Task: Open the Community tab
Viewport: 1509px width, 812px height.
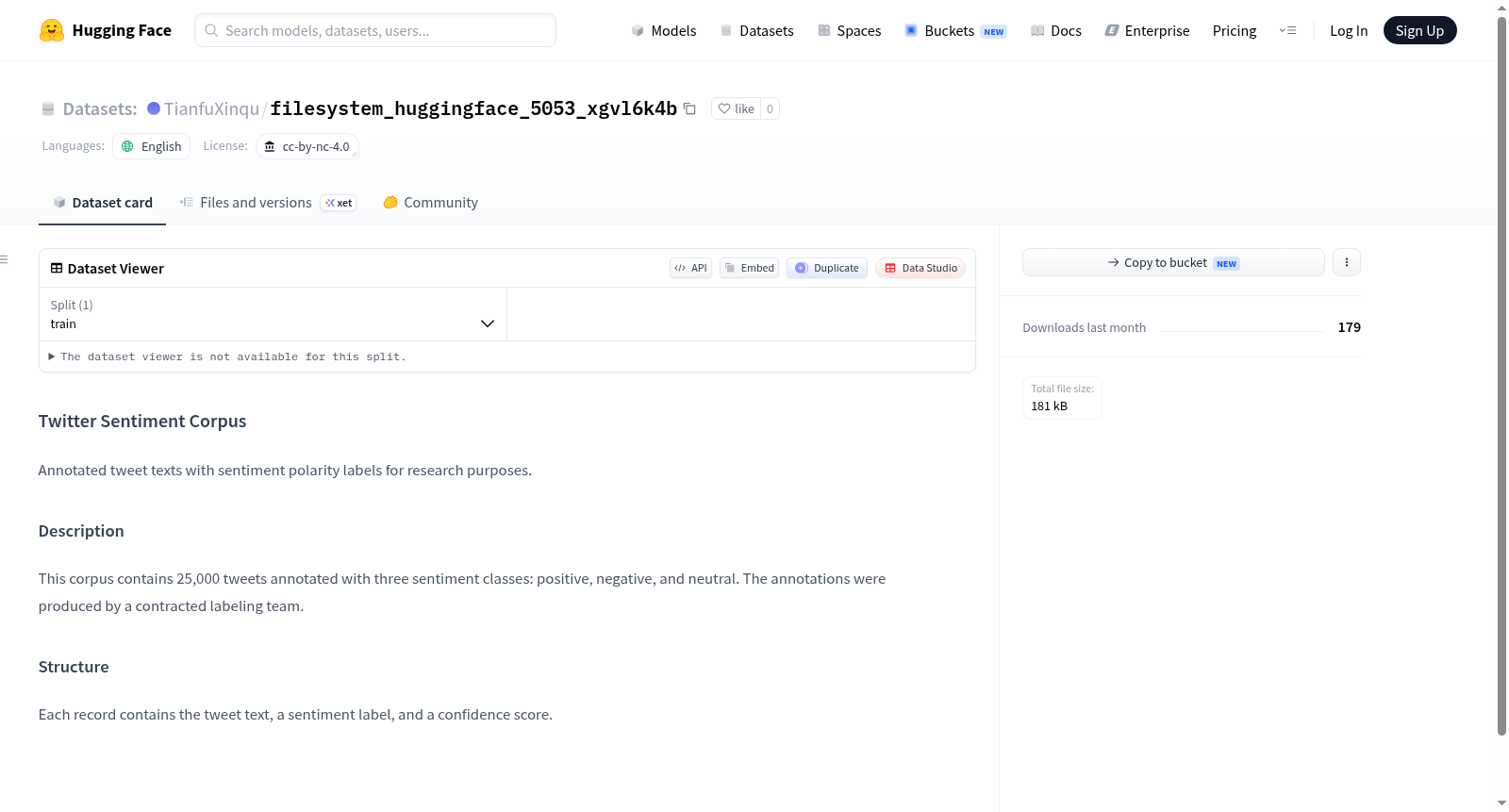Action: click(x=430, y=203)
